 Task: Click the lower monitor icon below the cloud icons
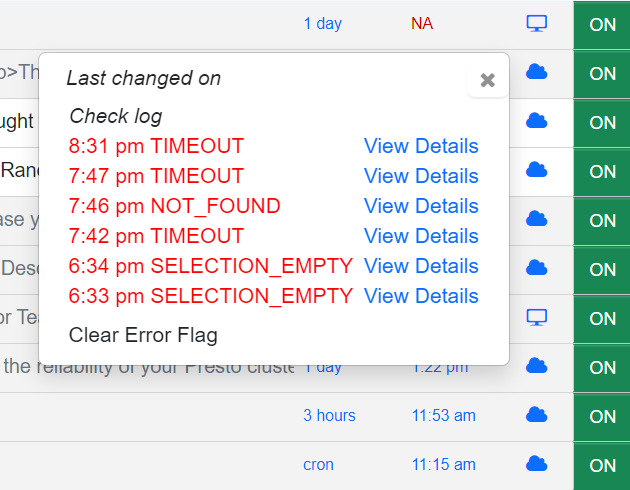coord(537,317)
